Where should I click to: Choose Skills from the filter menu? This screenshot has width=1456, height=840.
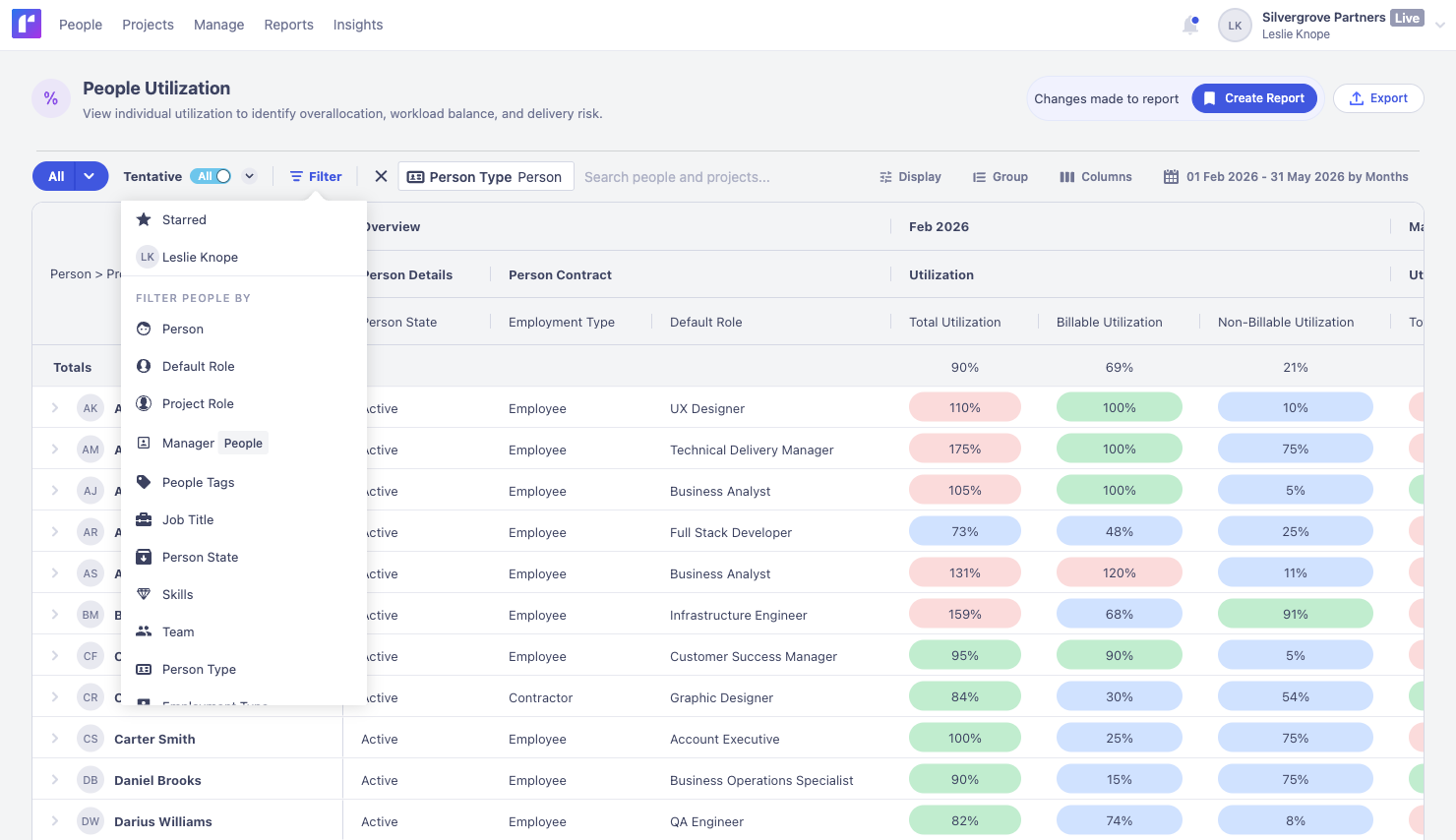[177, 594]
